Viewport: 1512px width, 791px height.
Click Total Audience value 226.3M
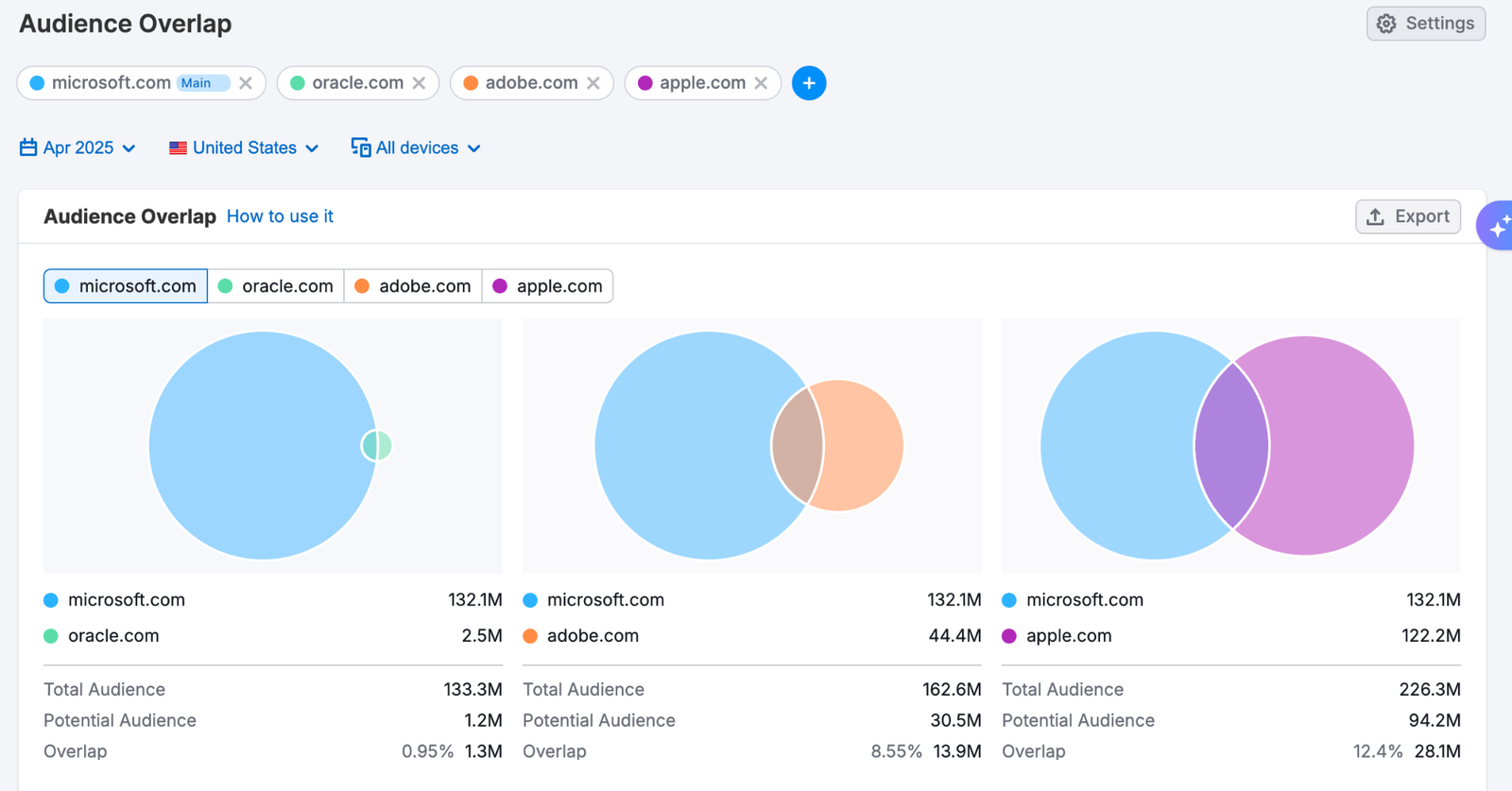click(x=1430, y=690)
